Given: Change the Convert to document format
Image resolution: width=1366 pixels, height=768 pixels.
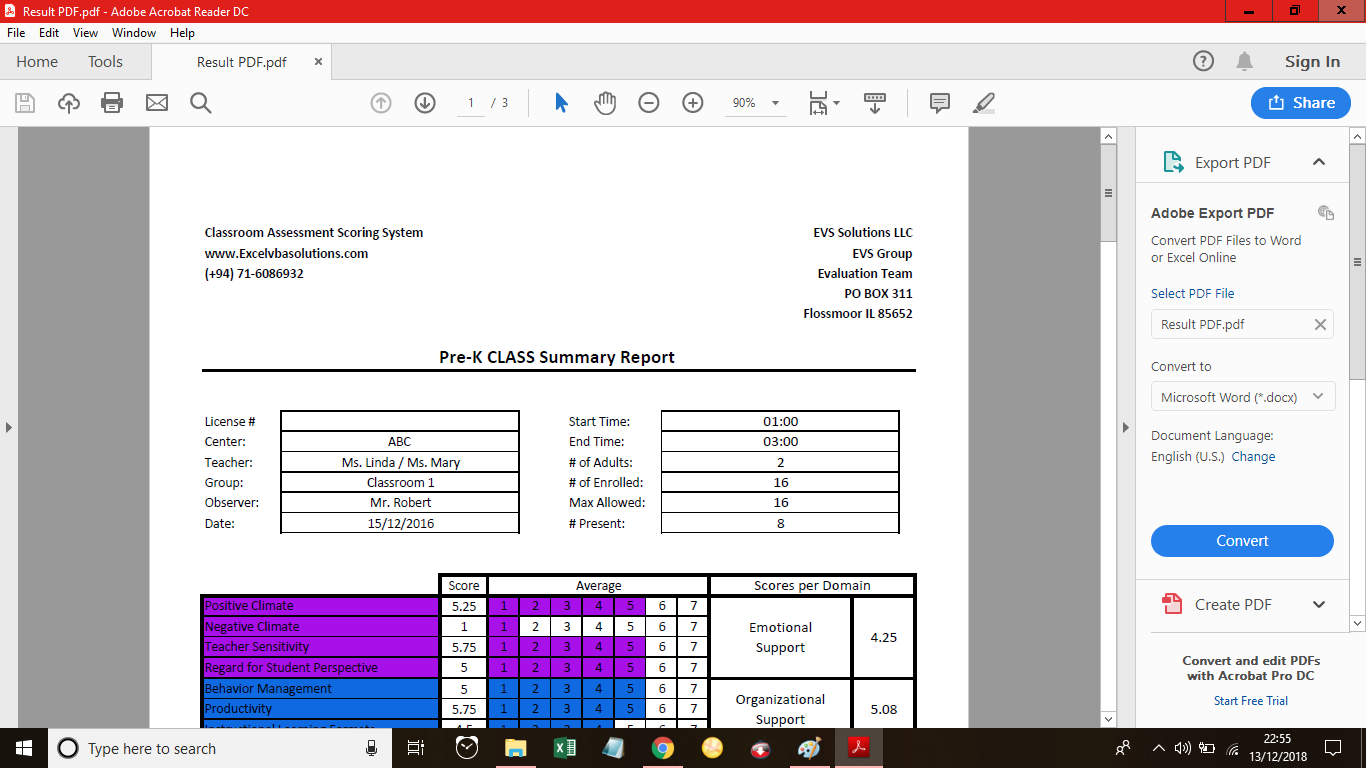Looking at the screenshot, I should [x=1242, y=396].
